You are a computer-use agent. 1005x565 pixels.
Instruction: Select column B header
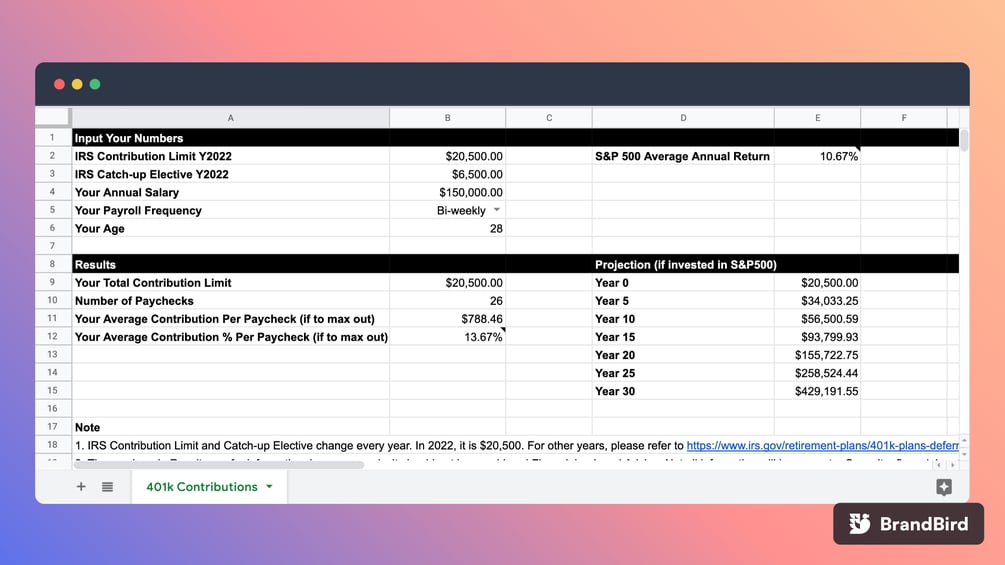coord(447,118)
